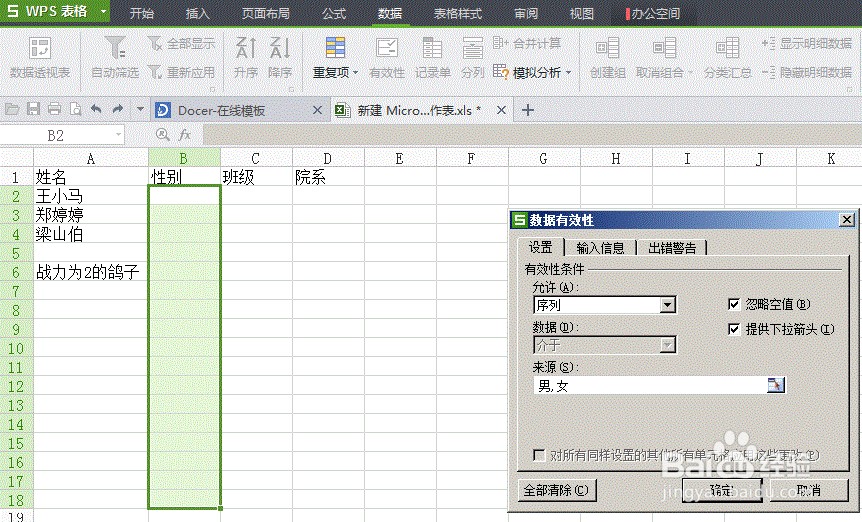Open Data Validity (有效性) tool
The height and width of the screenshot is (522, 862).
(386, 58)
